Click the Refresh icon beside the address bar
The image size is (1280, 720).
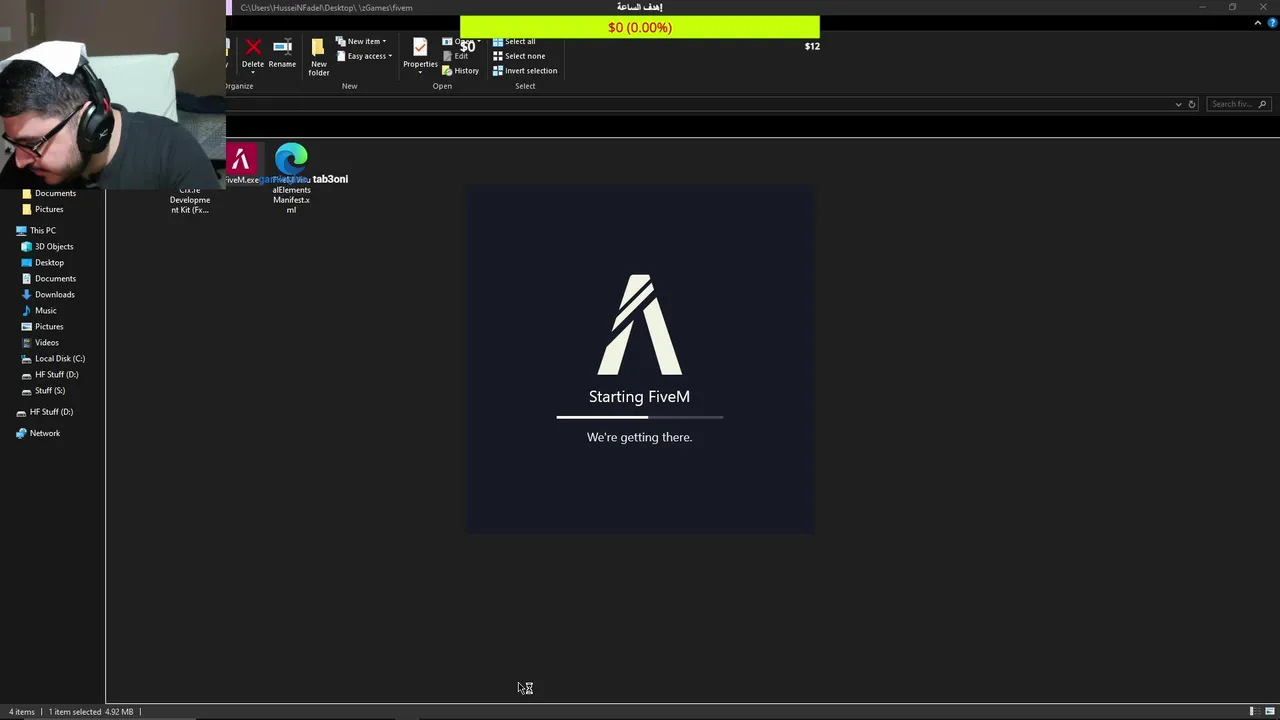click(1191, 104)
